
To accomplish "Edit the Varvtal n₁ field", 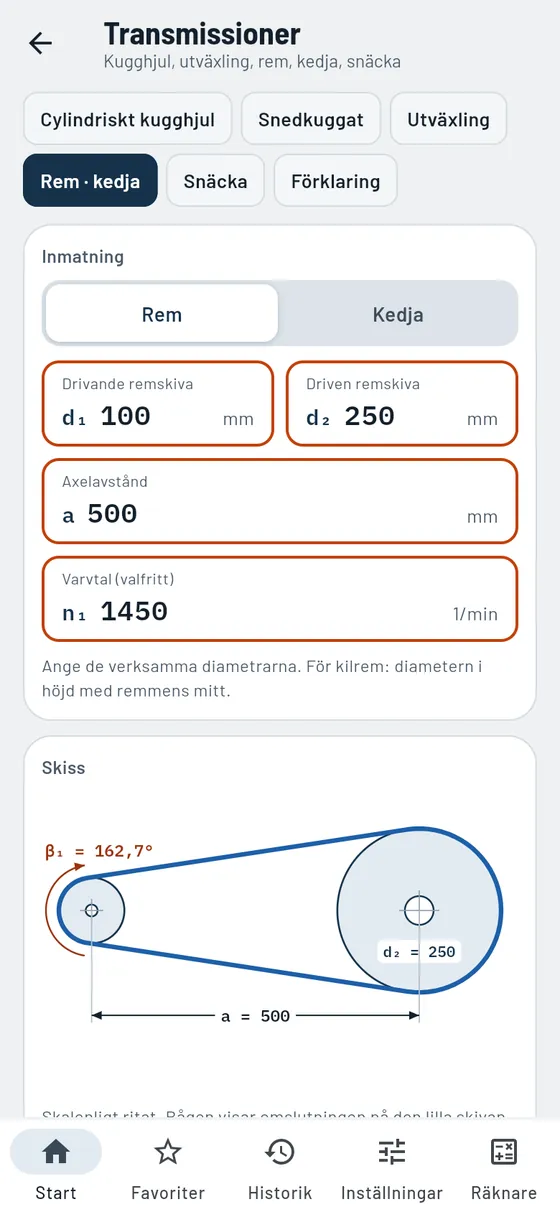I will pos(280,598).
